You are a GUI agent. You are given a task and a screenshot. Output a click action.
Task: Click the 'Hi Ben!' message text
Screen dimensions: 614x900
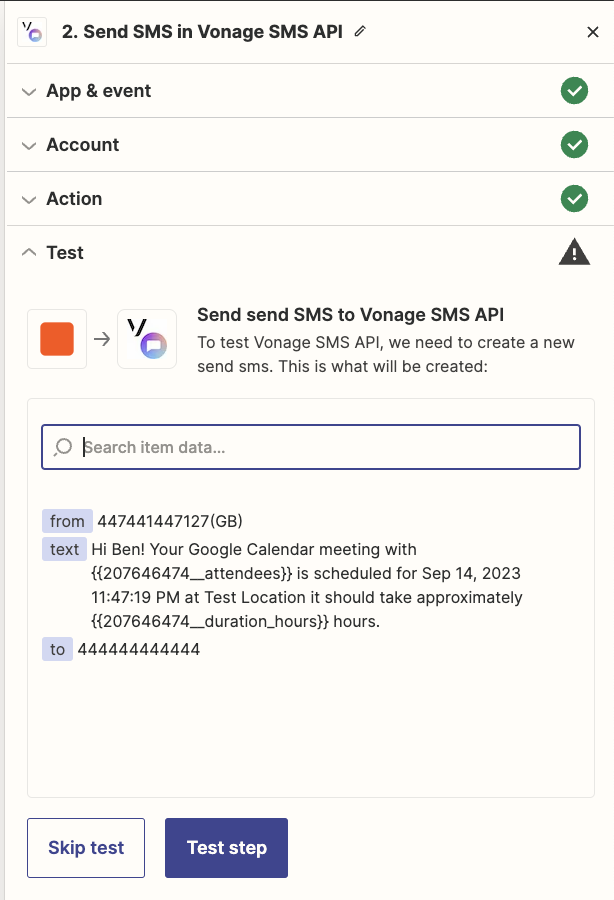click(307, 585)
